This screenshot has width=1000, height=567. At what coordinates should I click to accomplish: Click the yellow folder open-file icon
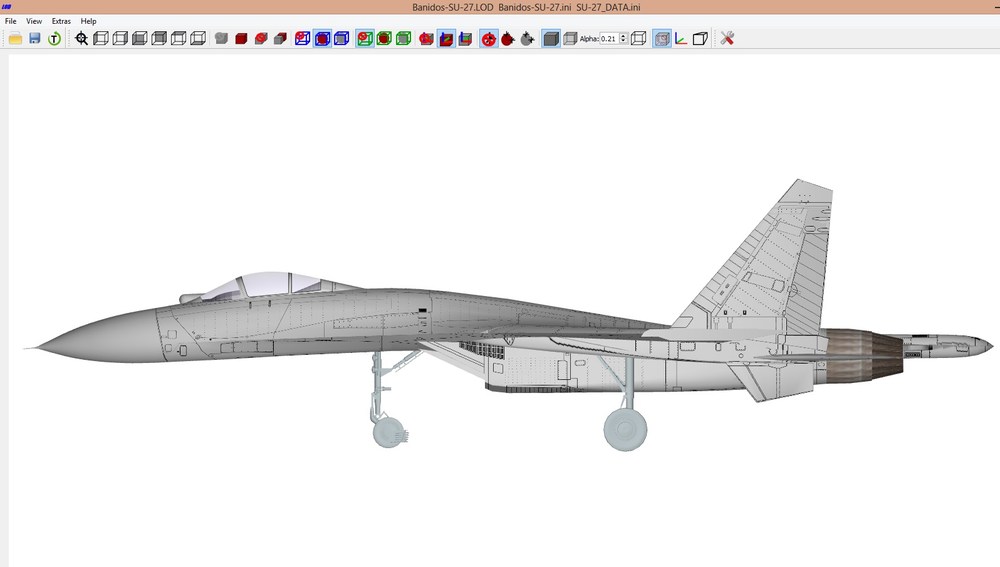15,38
